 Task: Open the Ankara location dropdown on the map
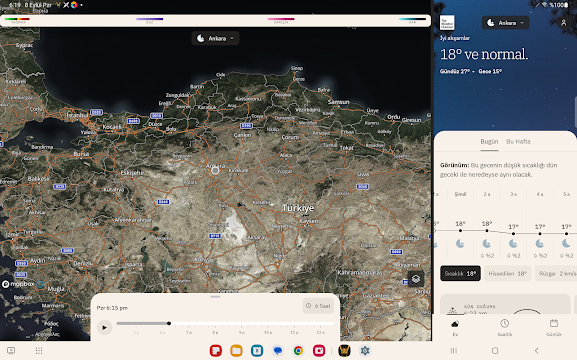(x=215, y=38)
